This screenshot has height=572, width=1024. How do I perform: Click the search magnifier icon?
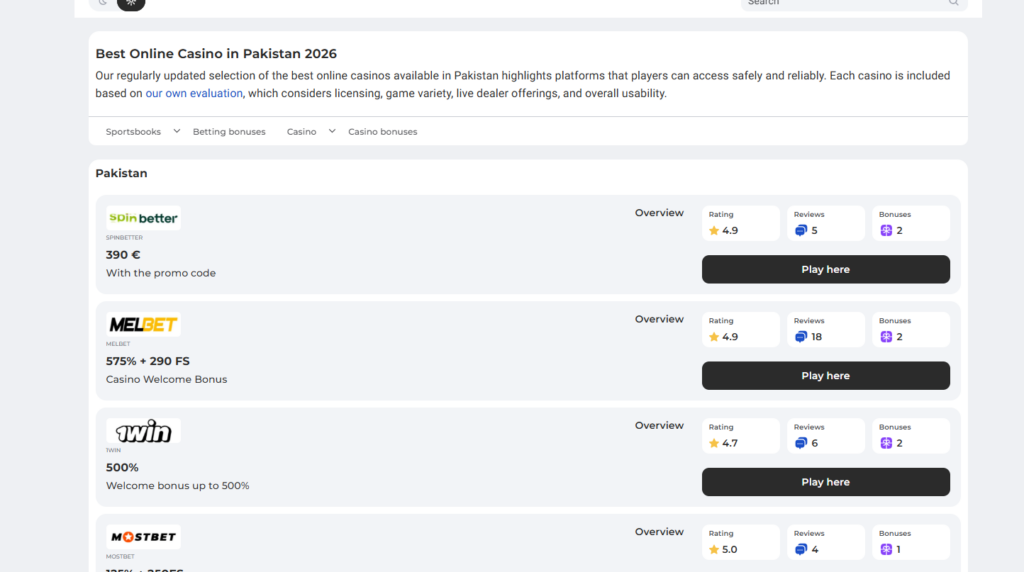[953, 3]
